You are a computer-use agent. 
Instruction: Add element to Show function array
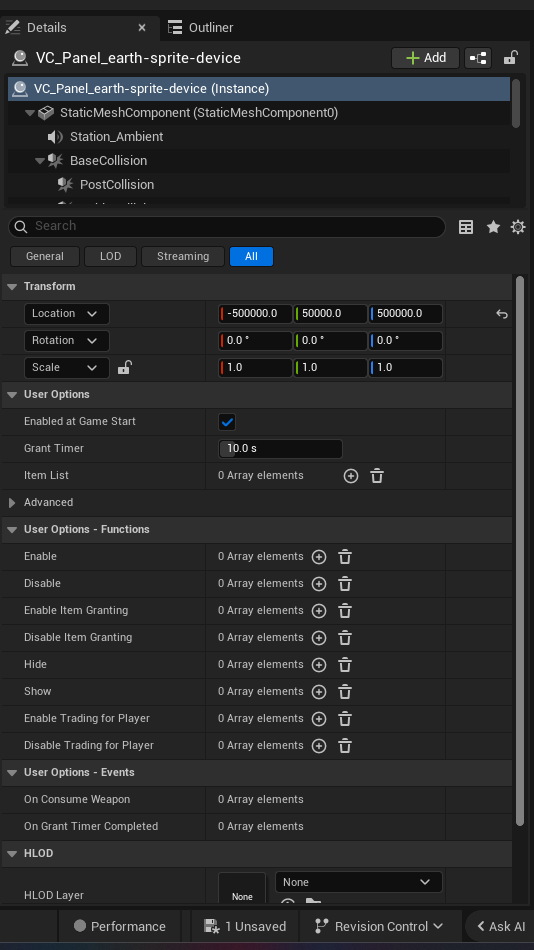[319, 692]
